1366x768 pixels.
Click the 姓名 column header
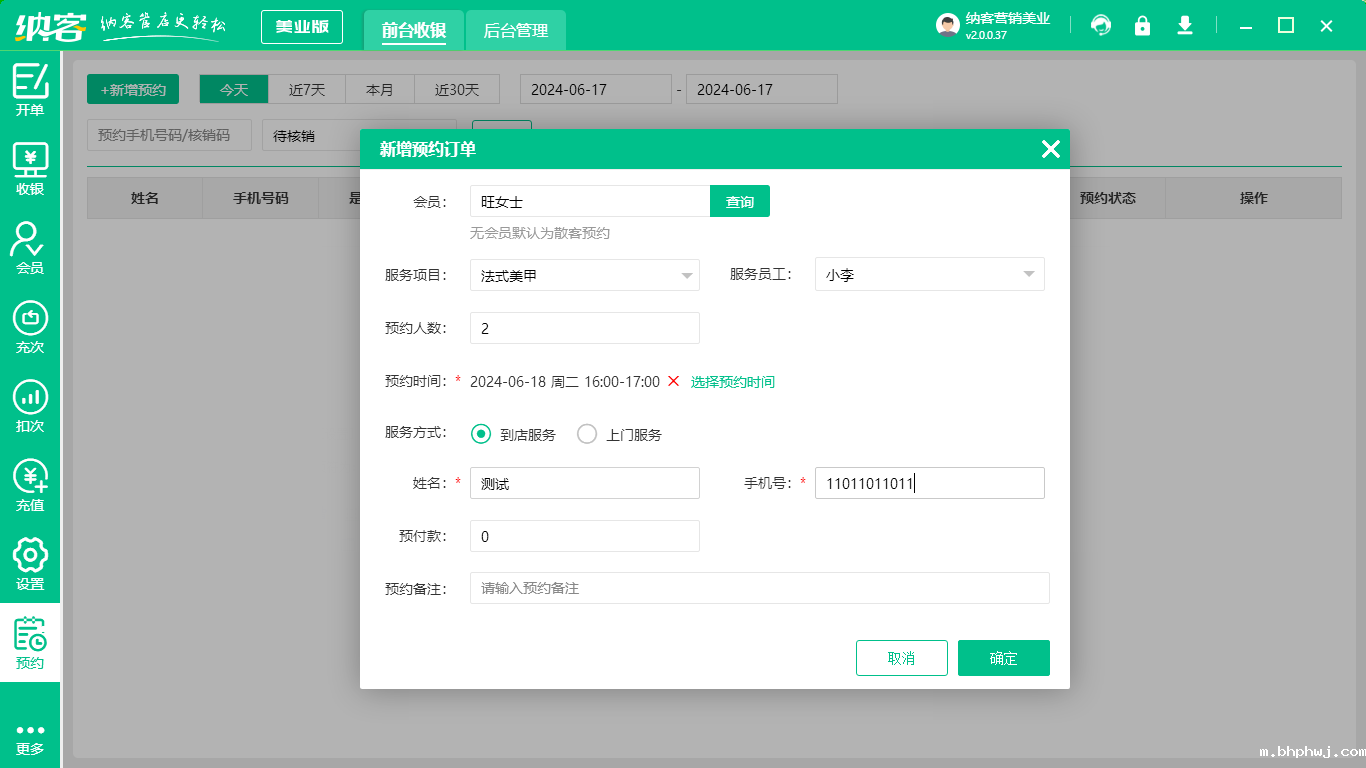(145, 198)
